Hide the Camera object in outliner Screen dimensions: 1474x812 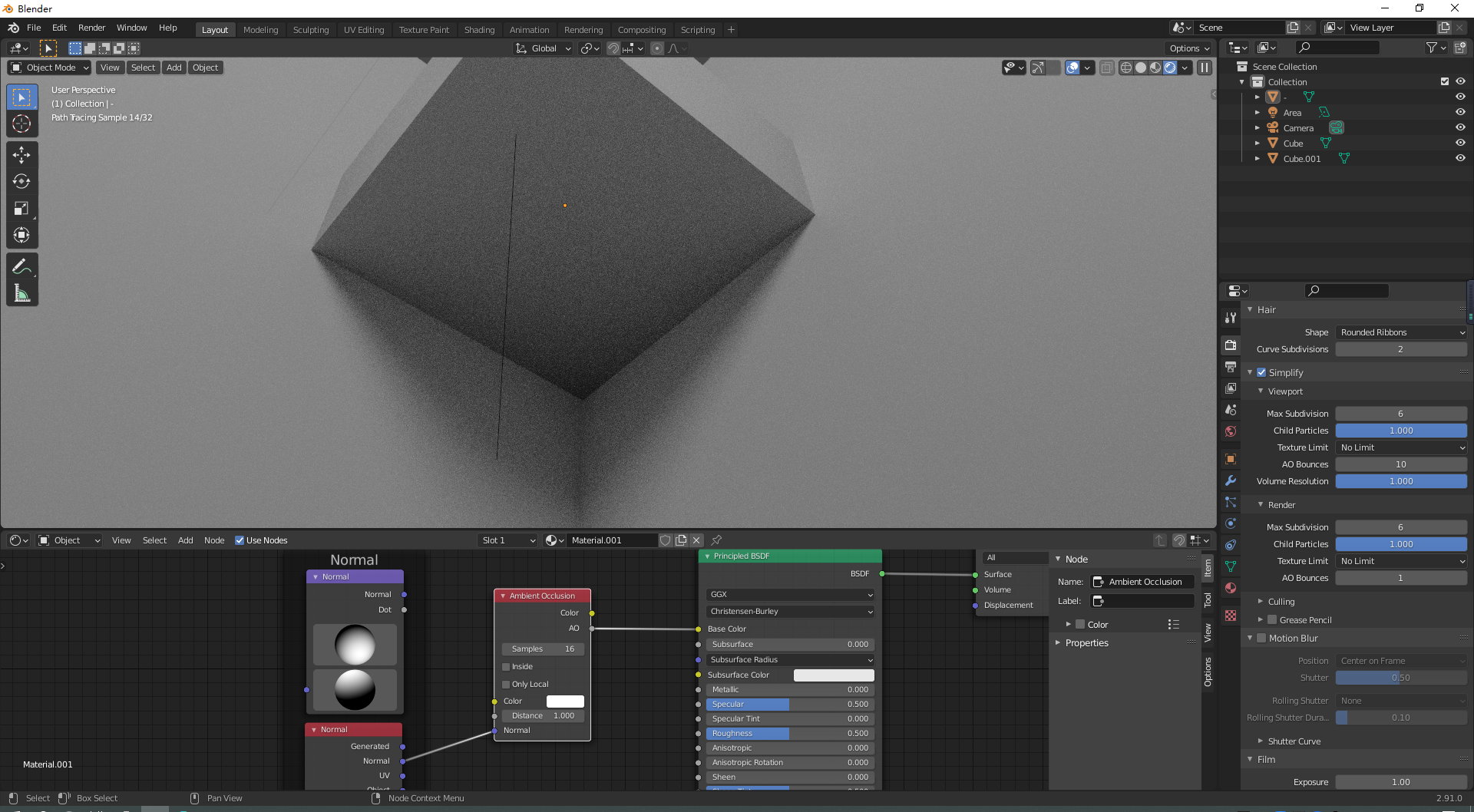click(1460, 127)
